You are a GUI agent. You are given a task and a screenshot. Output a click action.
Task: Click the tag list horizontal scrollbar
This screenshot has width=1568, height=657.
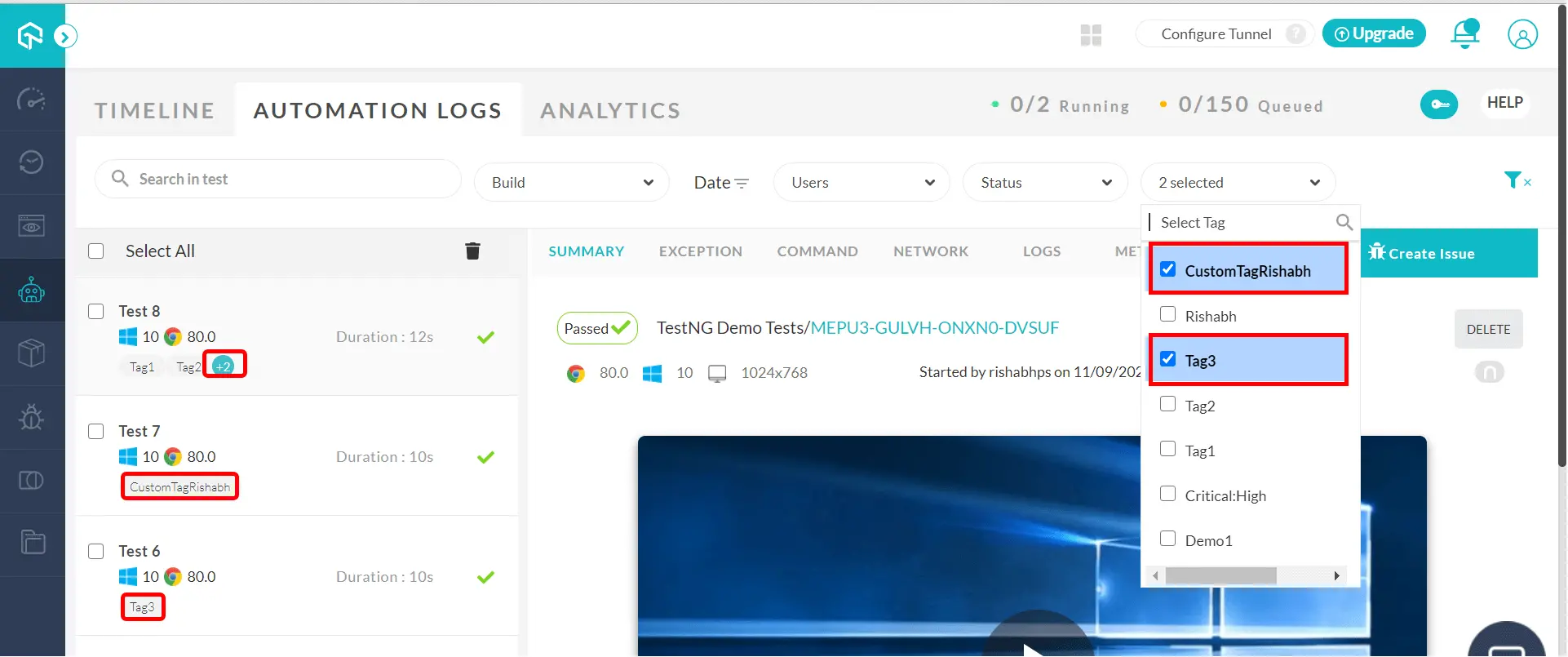1220,576
